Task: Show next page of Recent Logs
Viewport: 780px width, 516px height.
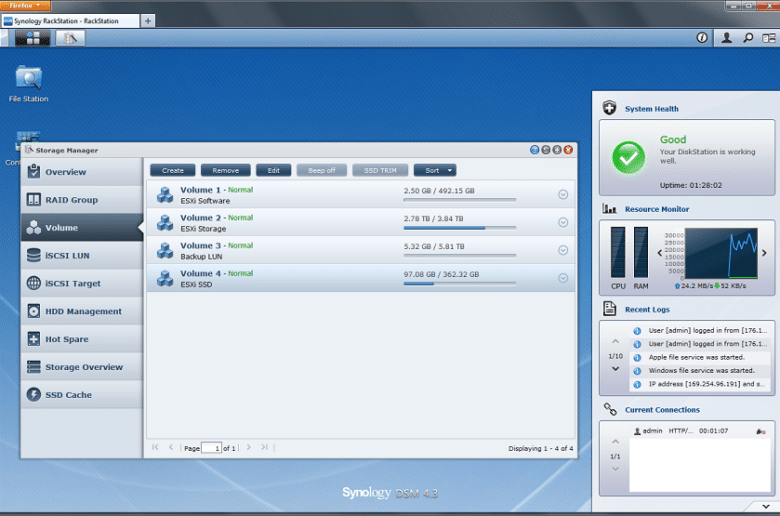Action: coord(615,369)
